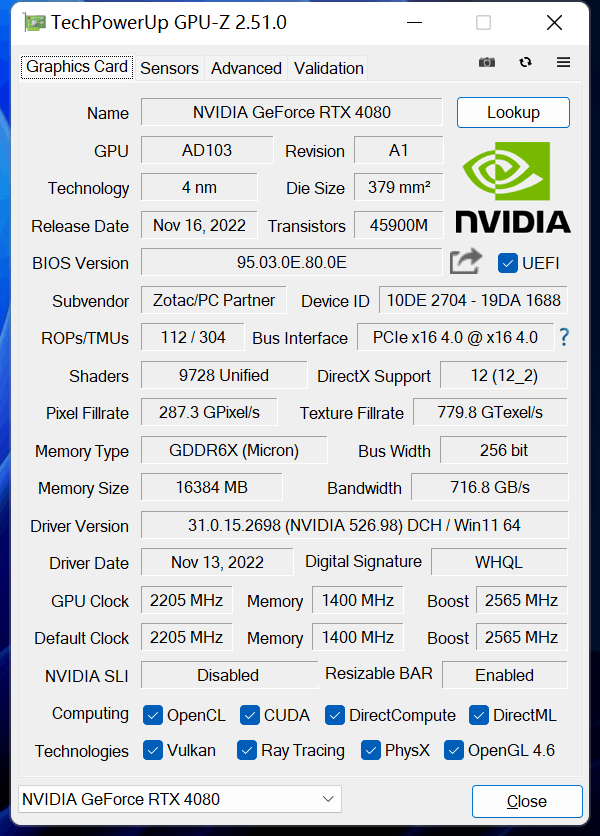Switch to the Validation tab
The image size is (600, 836).
pyautogui.click(x=328, y=68)
